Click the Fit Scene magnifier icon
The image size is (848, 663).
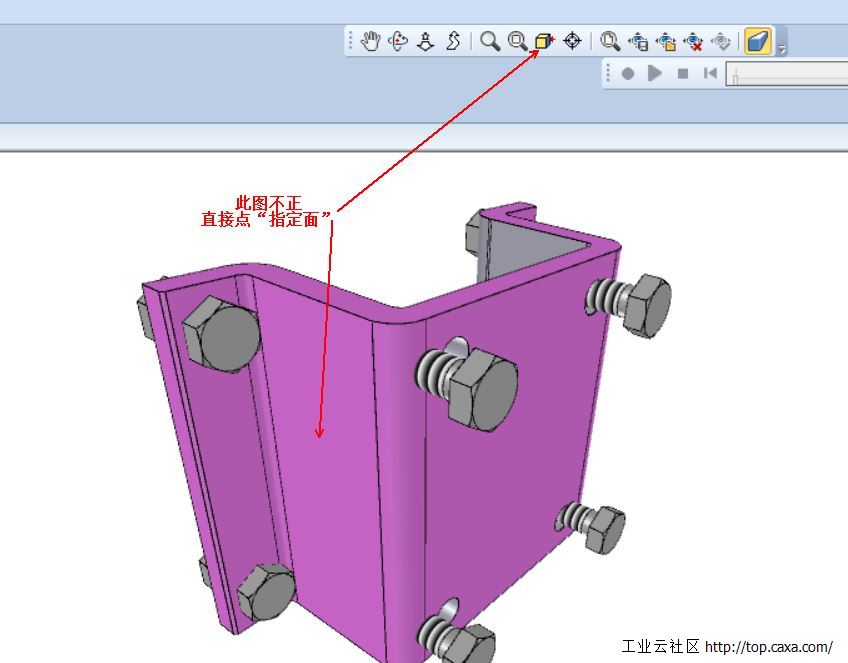[x=610, y=41]
